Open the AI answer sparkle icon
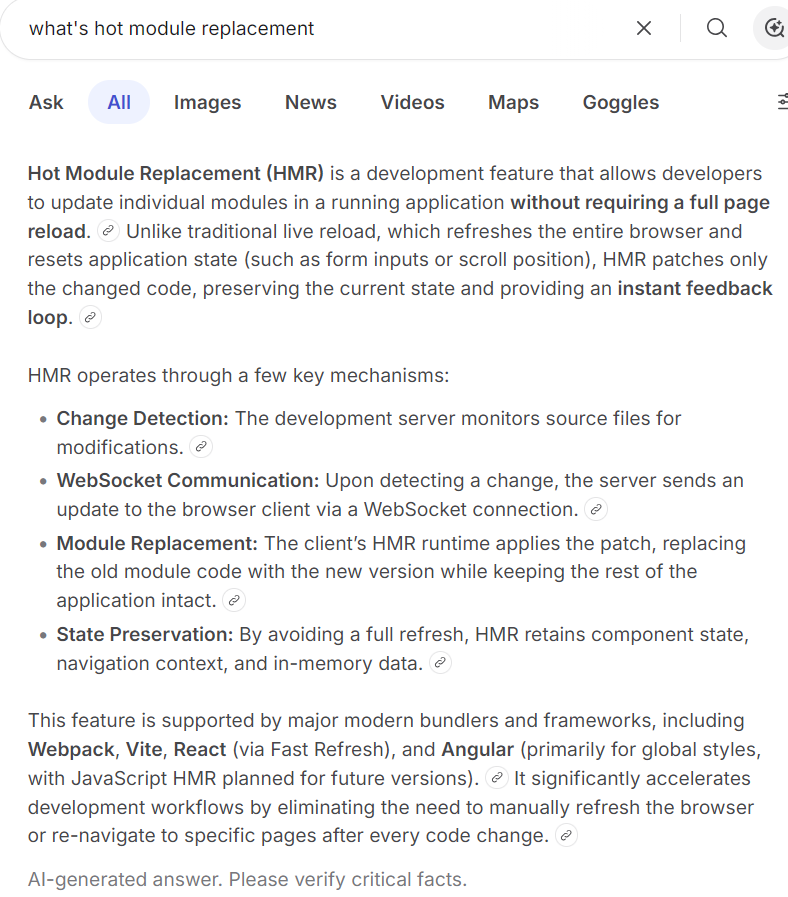This screenshot has height=897, width=788. coord(773,28)
